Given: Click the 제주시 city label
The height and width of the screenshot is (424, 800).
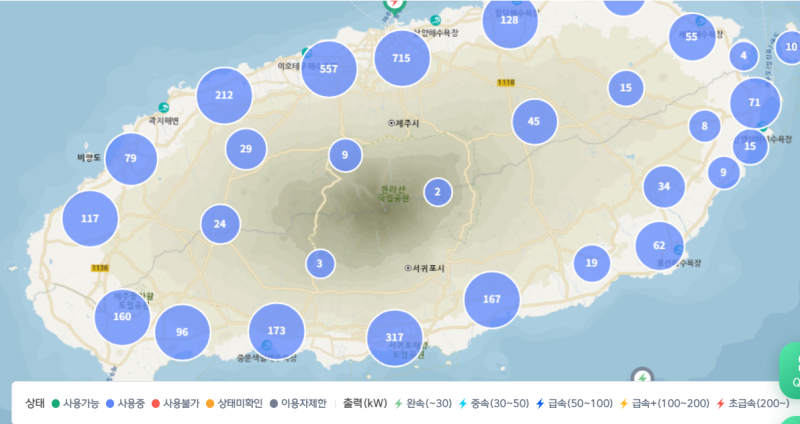Looking at the screenshot, I should coord(407,123).
